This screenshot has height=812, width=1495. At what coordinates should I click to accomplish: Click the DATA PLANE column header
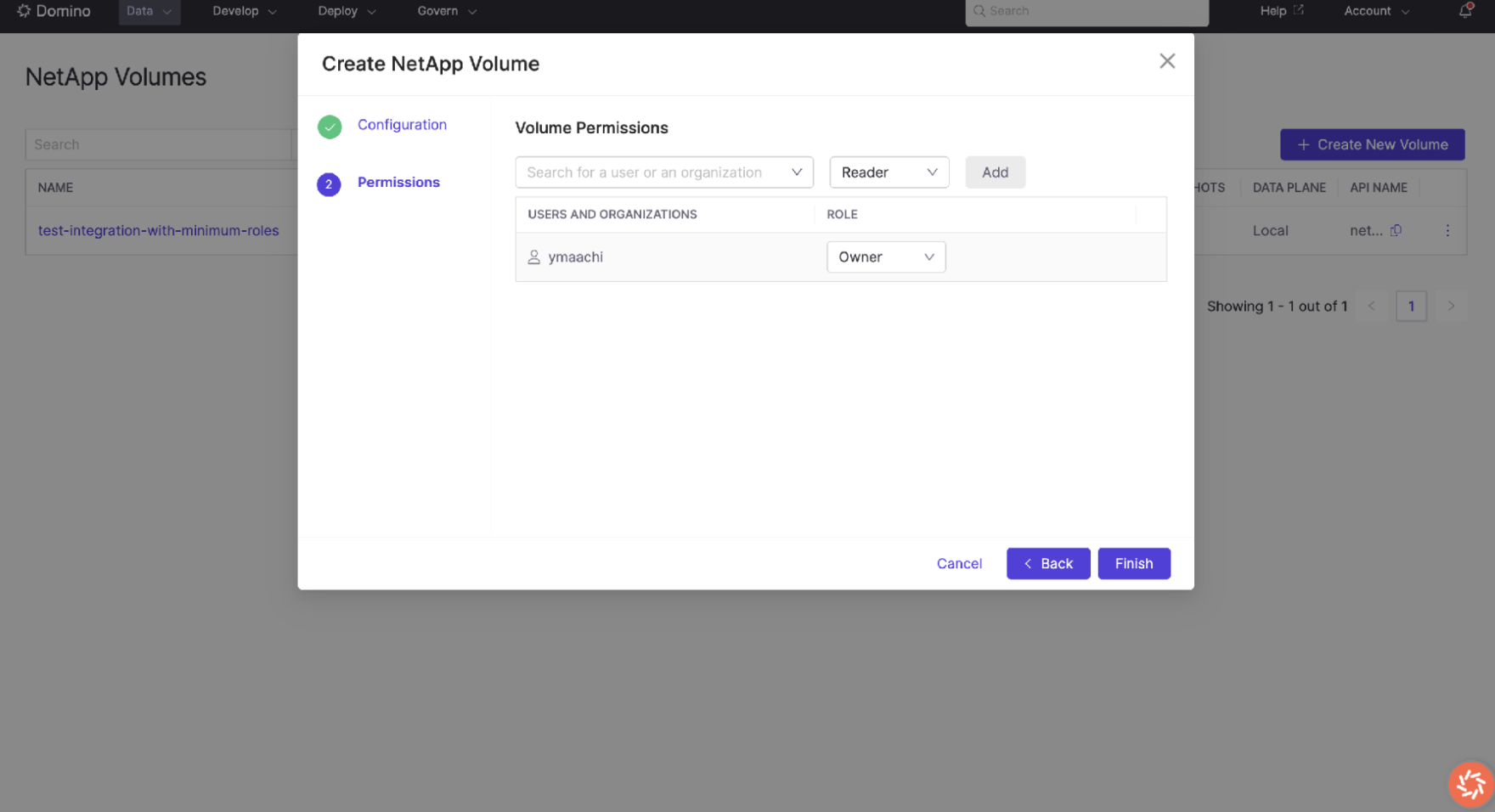point(1289,188)
